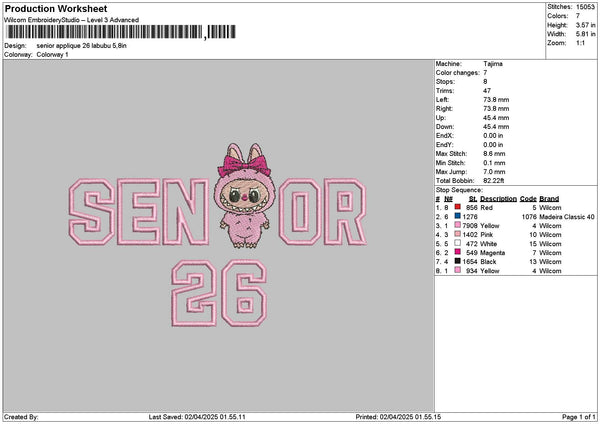Viewport: 600px width, 424px height.
Task: Select the White 472 thread swatch
Action: (457, 243)
